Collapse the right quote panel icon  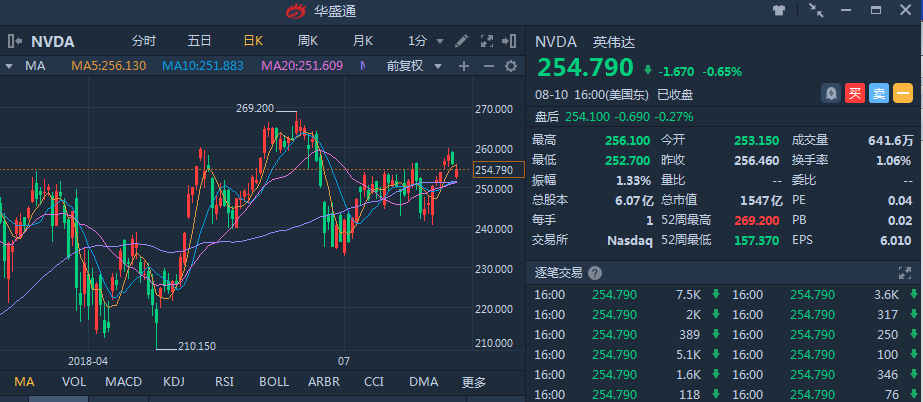coord(512,42)
